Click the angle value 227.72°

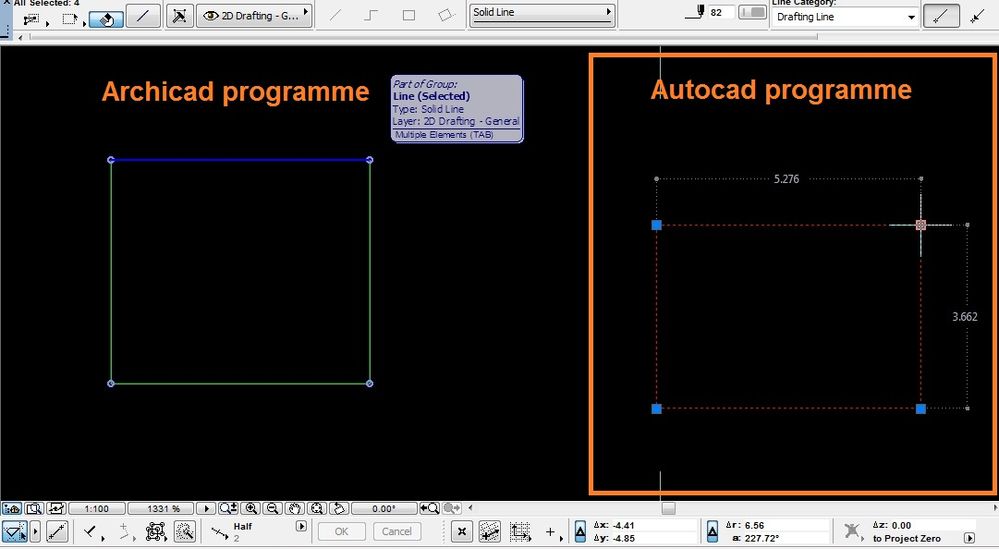(x=762, y=538)
